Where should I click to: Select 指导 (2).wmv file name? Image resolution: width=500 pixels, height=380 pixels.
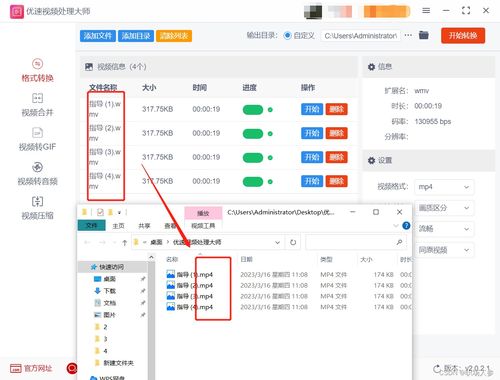point(105,133)
